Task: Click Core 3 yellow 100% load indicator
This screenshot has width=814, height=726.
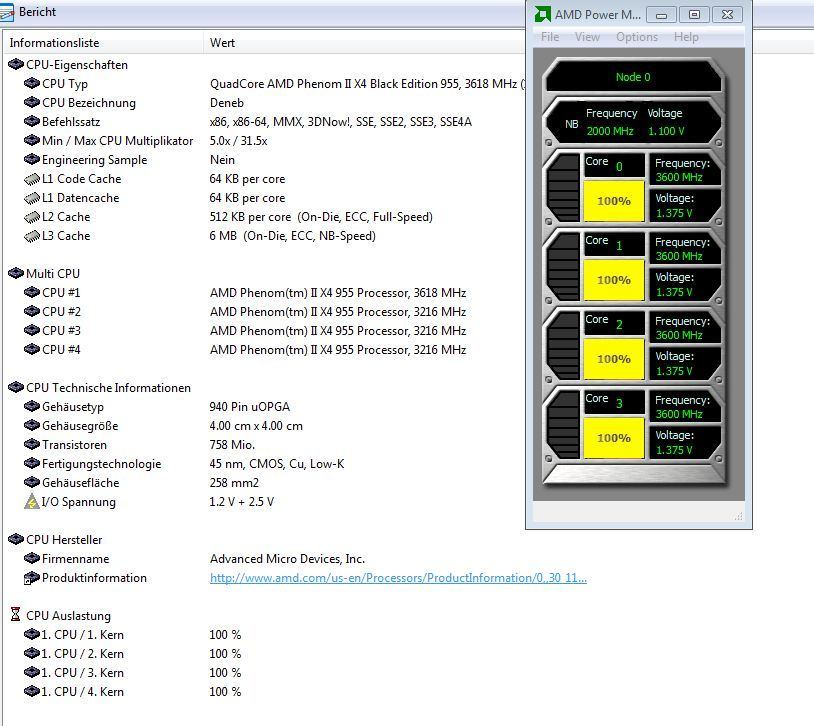Action: pos(614,438)
